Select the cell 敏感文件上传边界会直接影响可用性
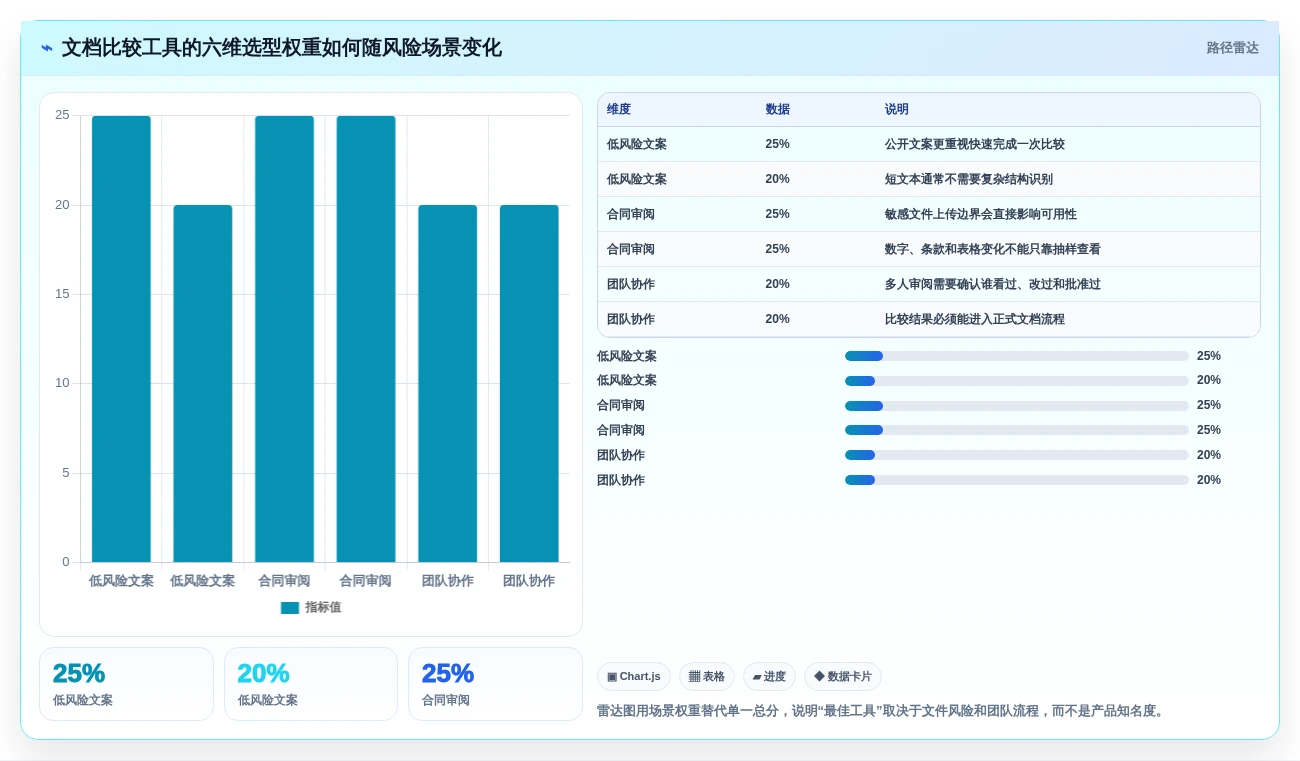 pos(981,215)
